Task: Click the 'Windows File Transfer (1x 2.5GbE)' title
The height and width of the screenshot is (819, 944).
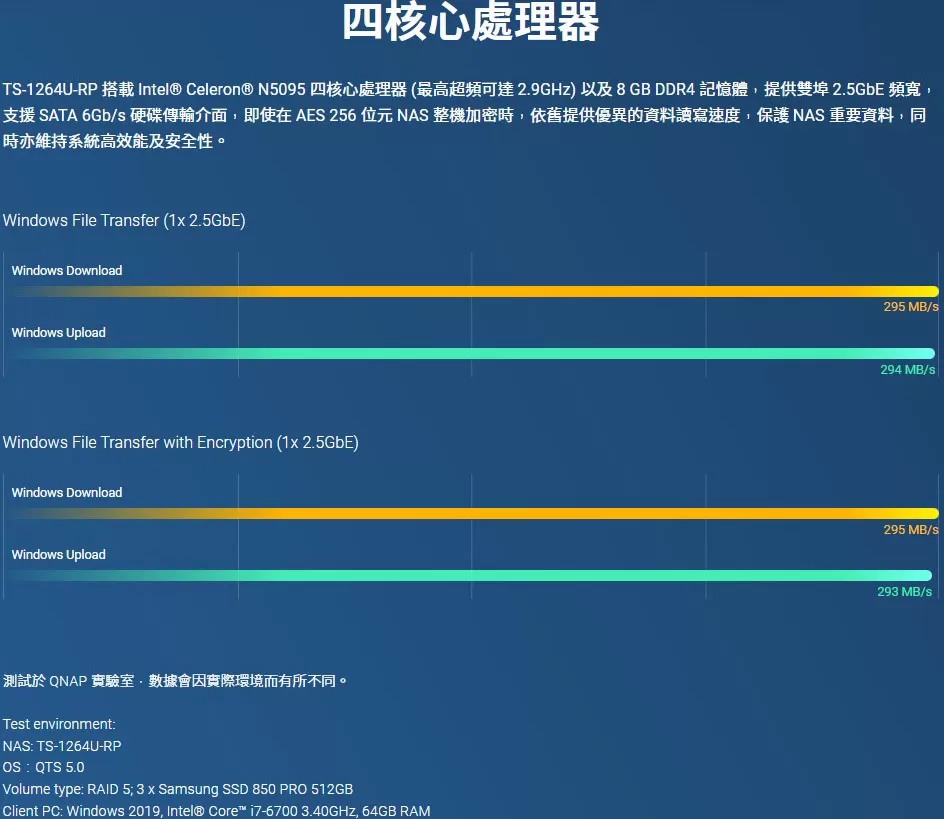Action: coord(124,220)
